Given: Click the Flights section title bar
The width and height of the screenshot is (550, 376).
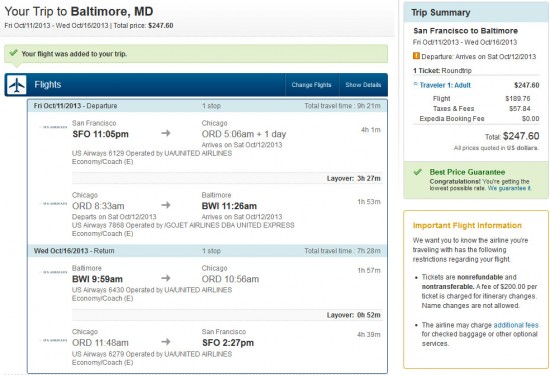Looking at the screenshot, I should click(196, 85).
